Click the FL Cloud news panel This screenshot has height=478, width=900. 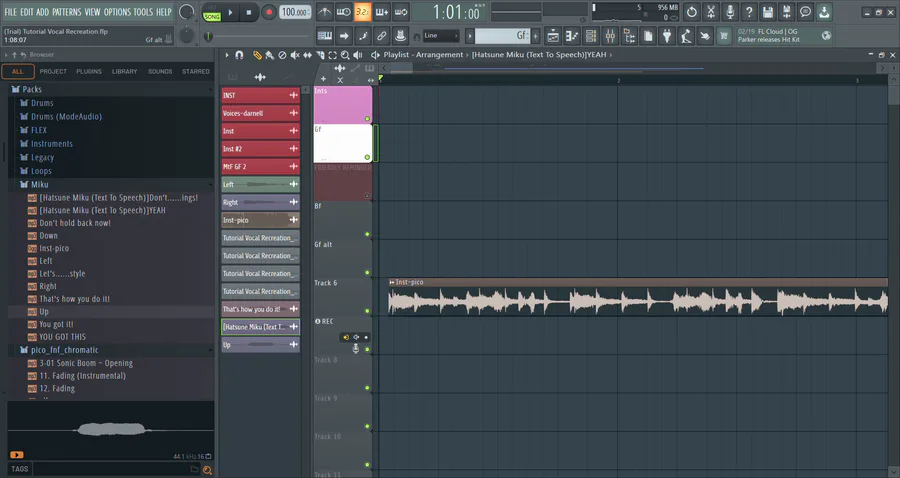[x=784, y=36]
